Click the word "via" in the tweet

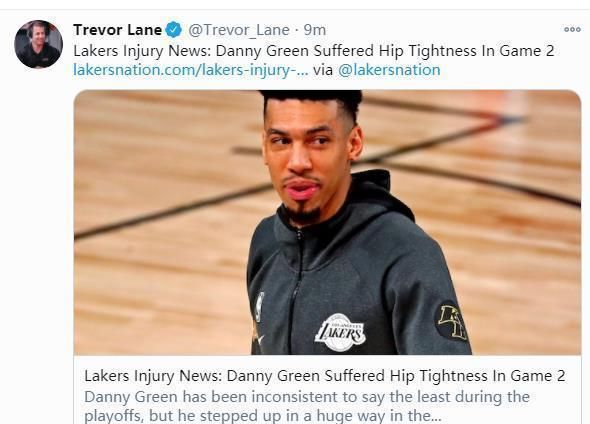[x=323, y=70]
